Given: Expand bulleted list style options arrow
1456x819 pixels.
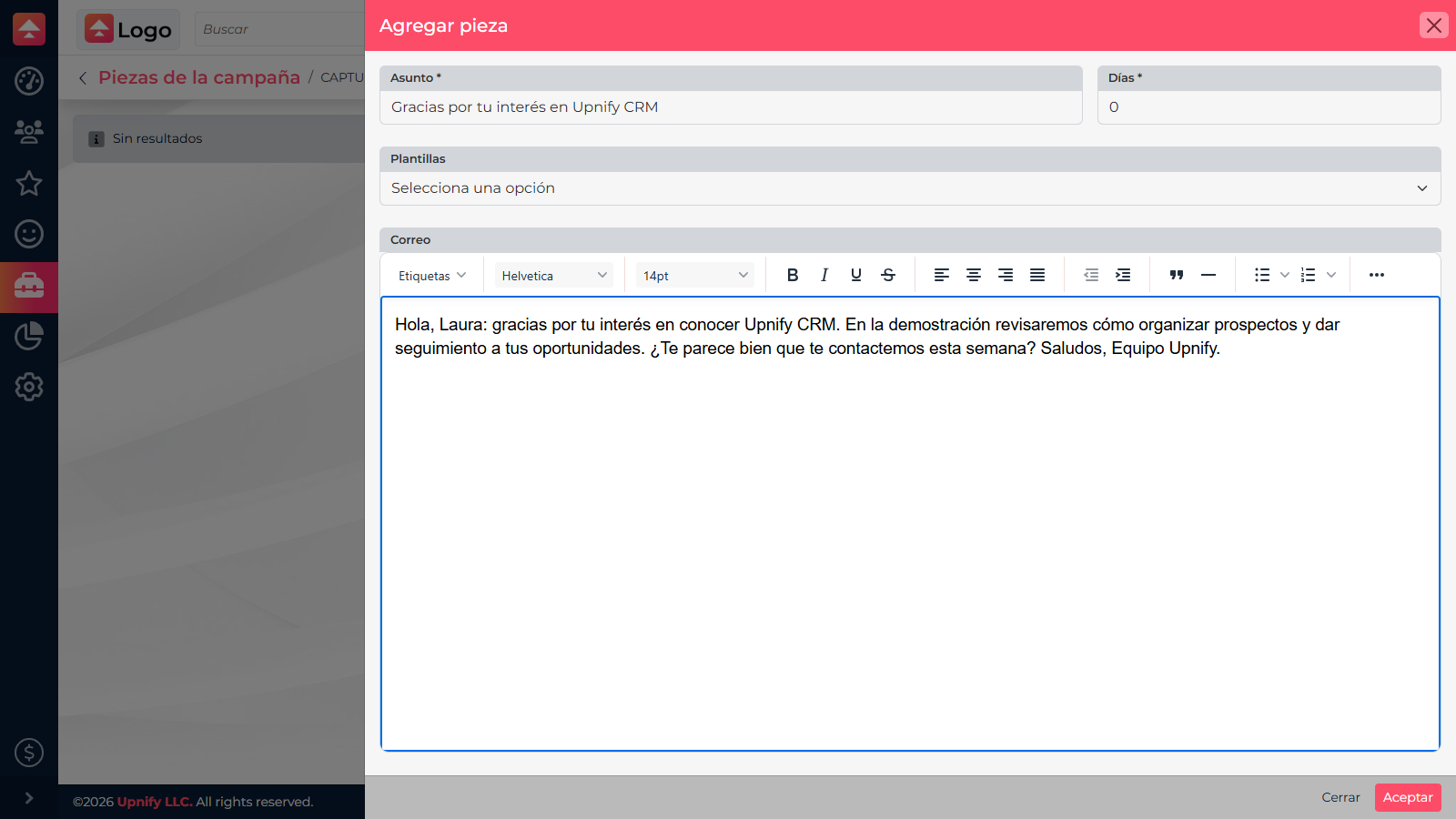Looking at the screenshot, I should [x=1284, y=275].
